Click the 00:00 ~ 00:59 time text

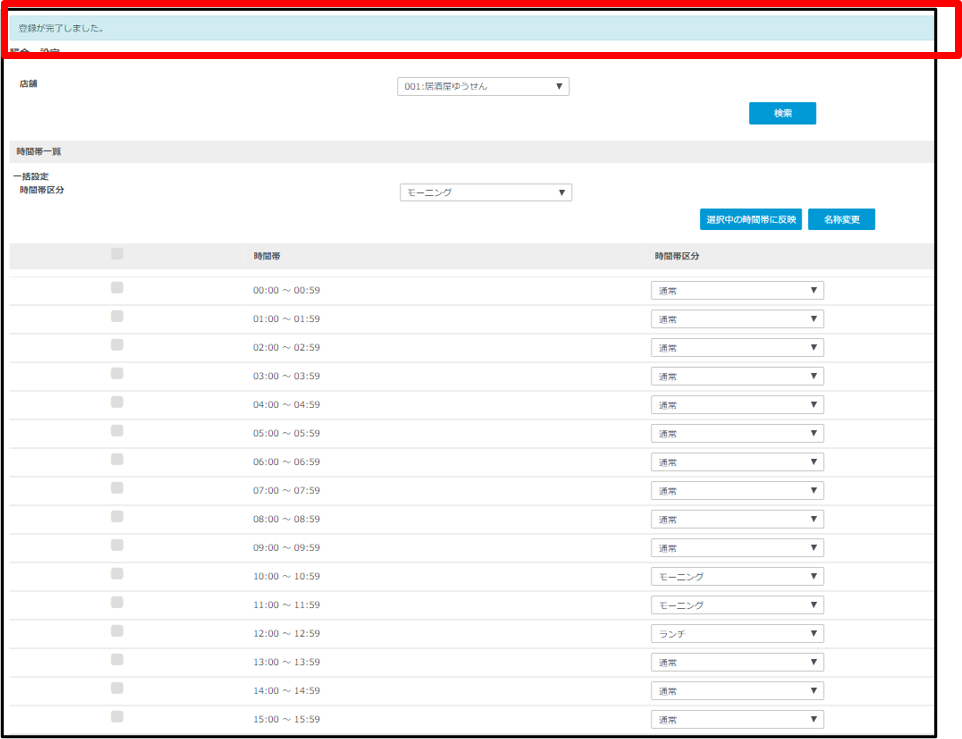coord(287,291)
